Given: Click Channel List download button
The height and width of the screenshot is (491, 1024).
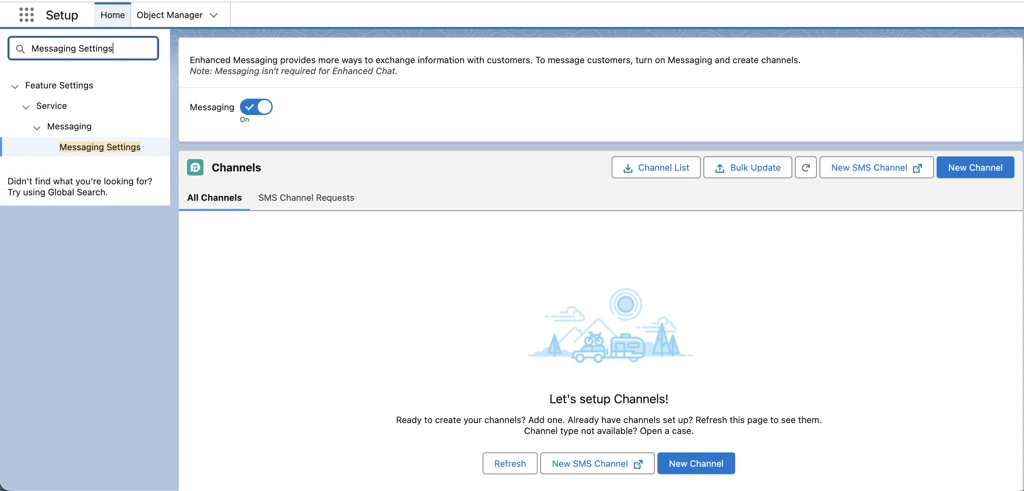Looking at the screenshot, I should [x=656, y=168].
